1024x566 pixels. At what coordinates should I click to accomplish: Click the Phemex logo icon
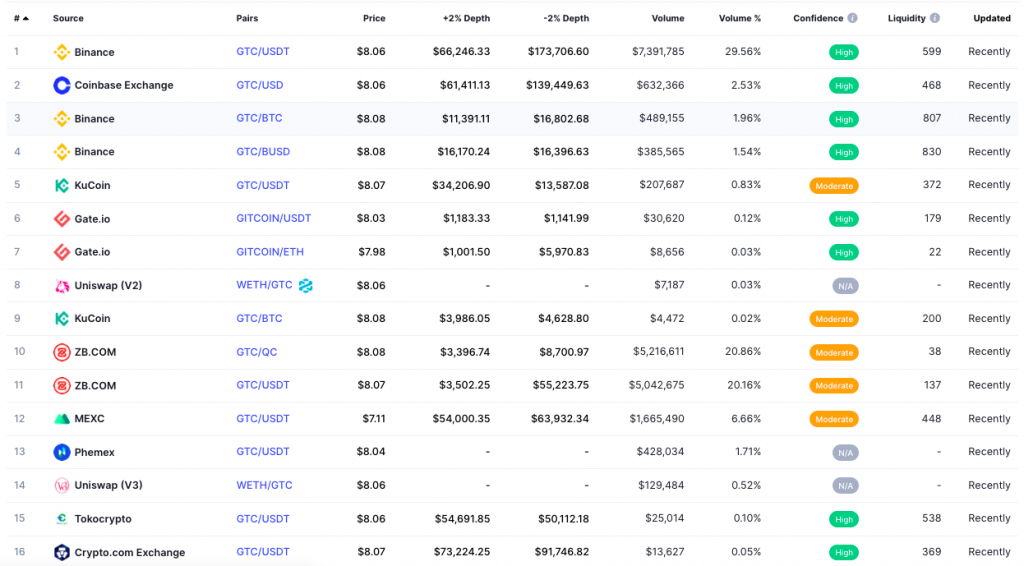pos(61,452)
